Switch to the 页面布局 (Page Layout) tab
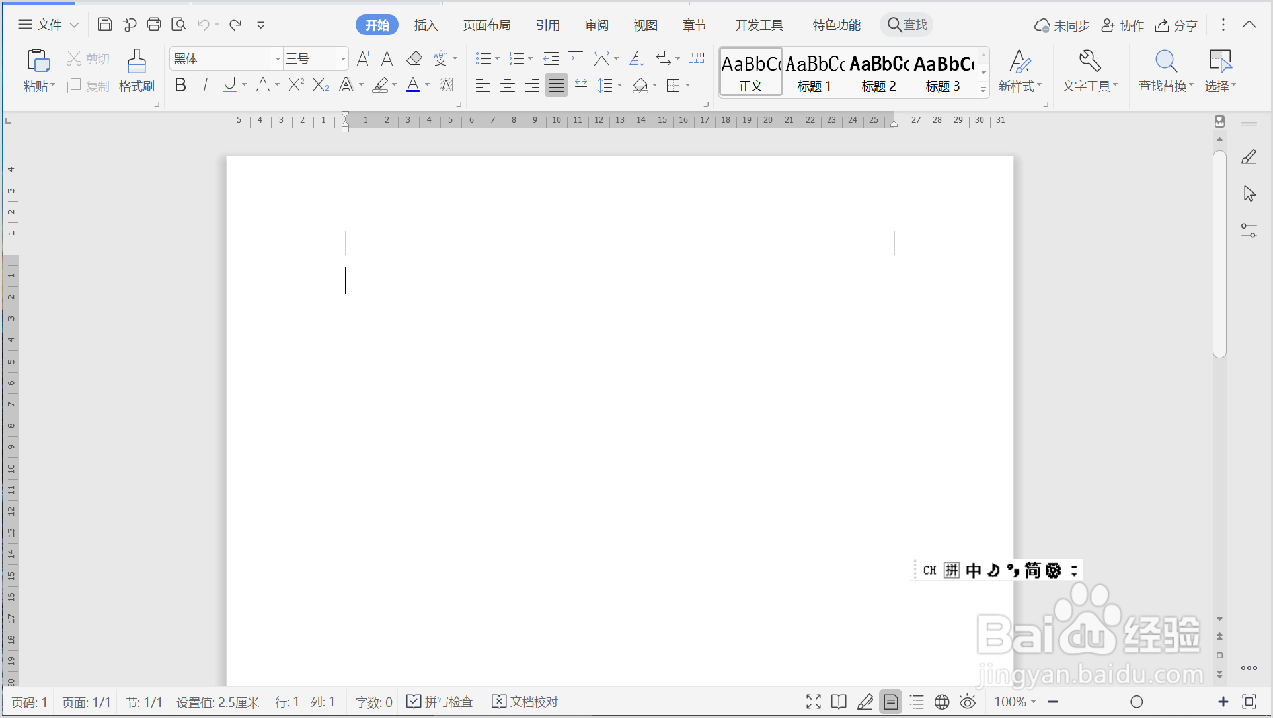 click(486, 25)
